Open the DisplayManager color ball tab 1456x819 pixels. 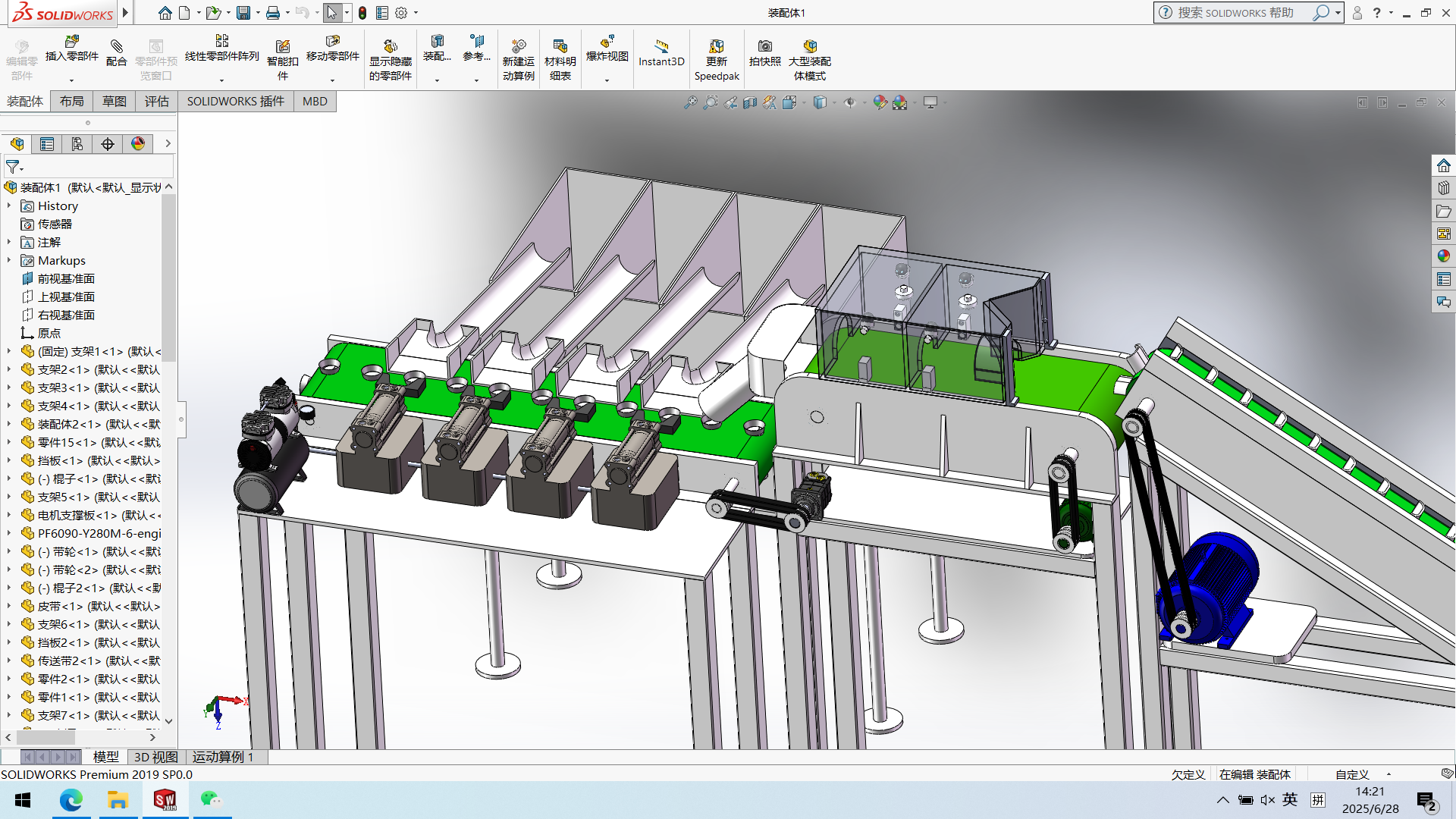click(138, 144)
